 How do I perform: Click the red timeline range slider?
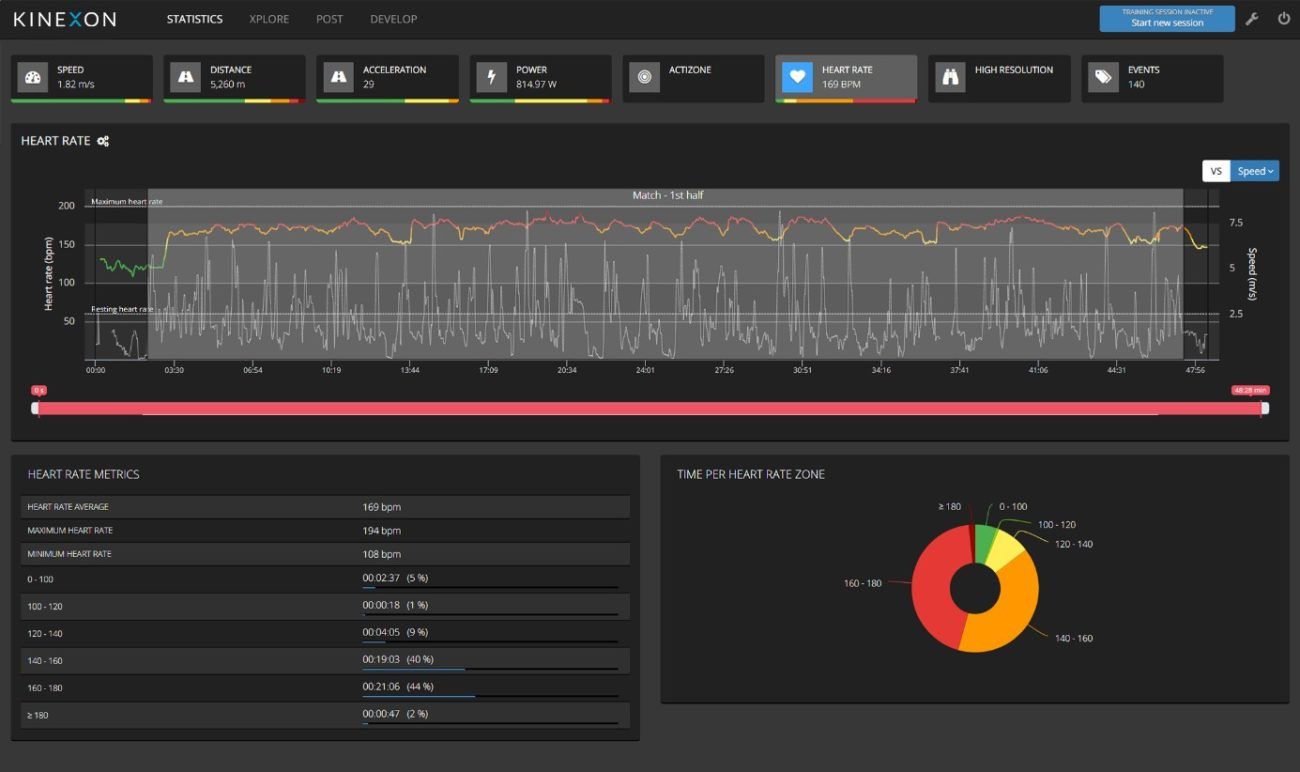click(650, 408)
